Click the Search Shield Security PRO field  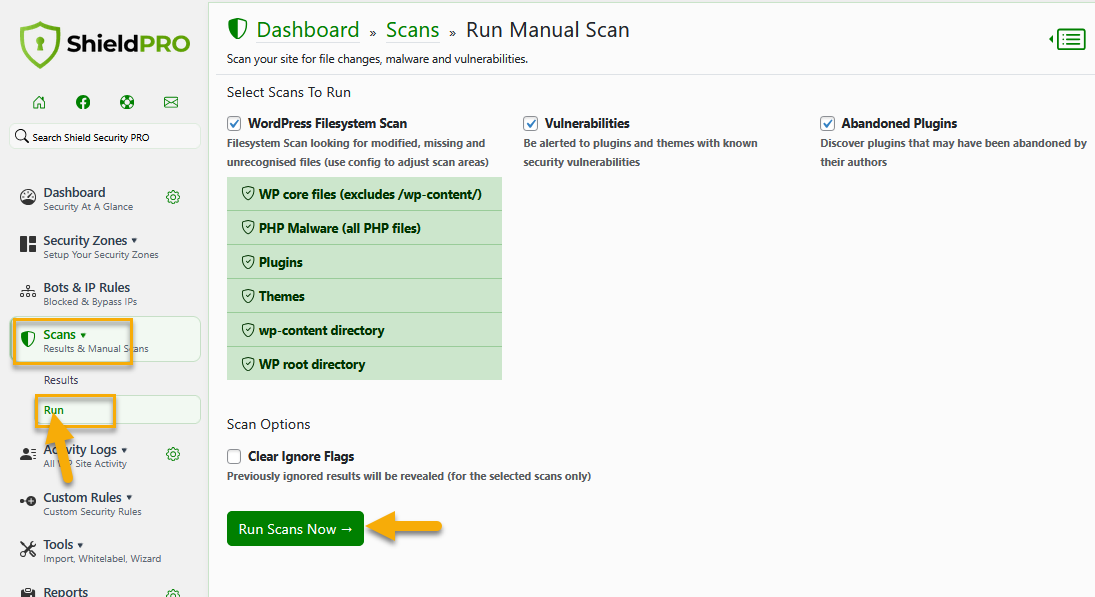pyautogui.click(x=105, y=136)
